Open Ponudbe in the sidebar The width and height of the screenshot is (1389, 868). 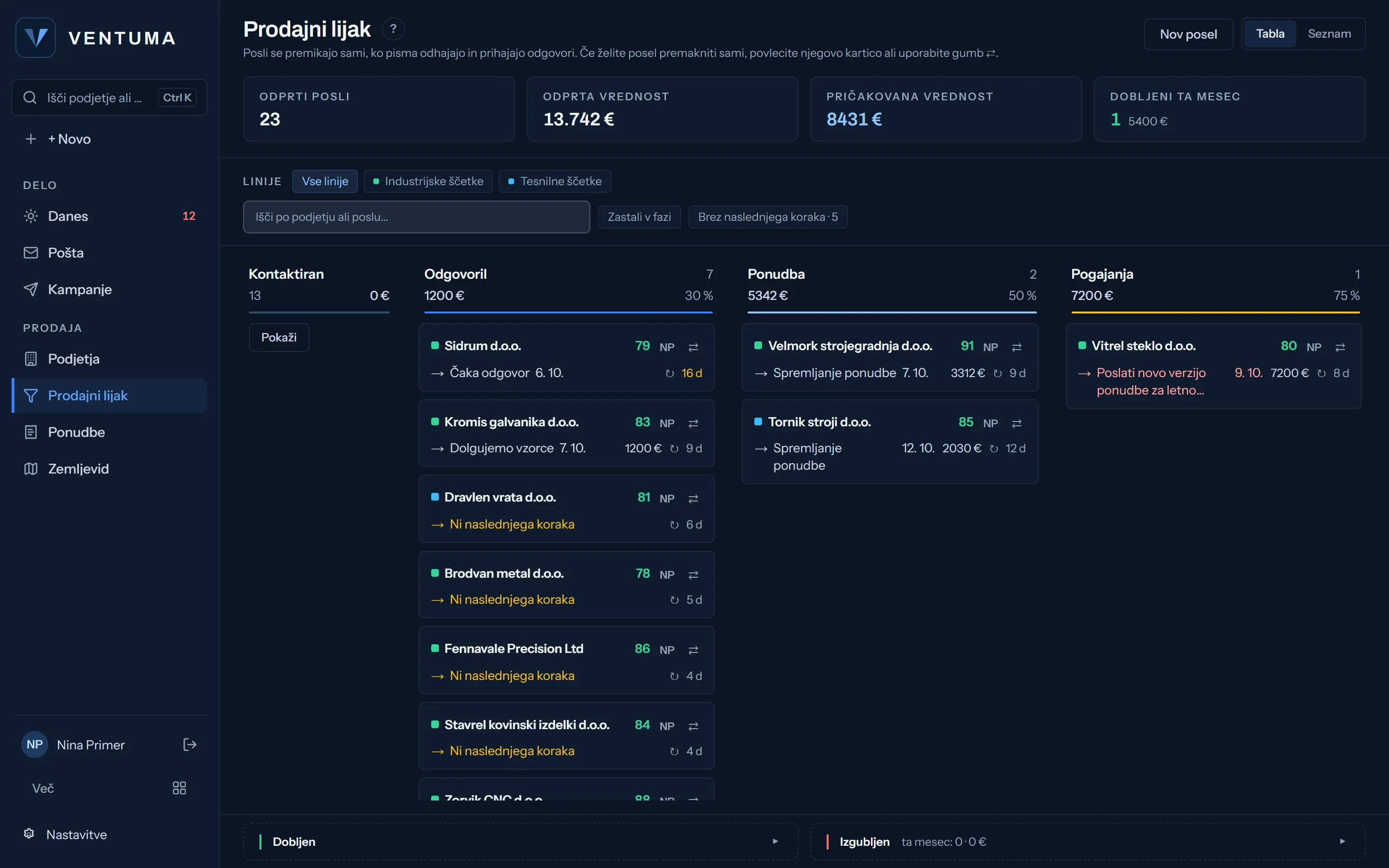109,432
